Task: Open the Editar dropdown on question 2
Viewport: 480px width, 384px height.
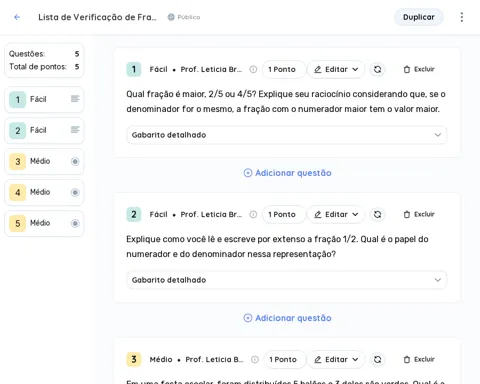Action: 336,214
